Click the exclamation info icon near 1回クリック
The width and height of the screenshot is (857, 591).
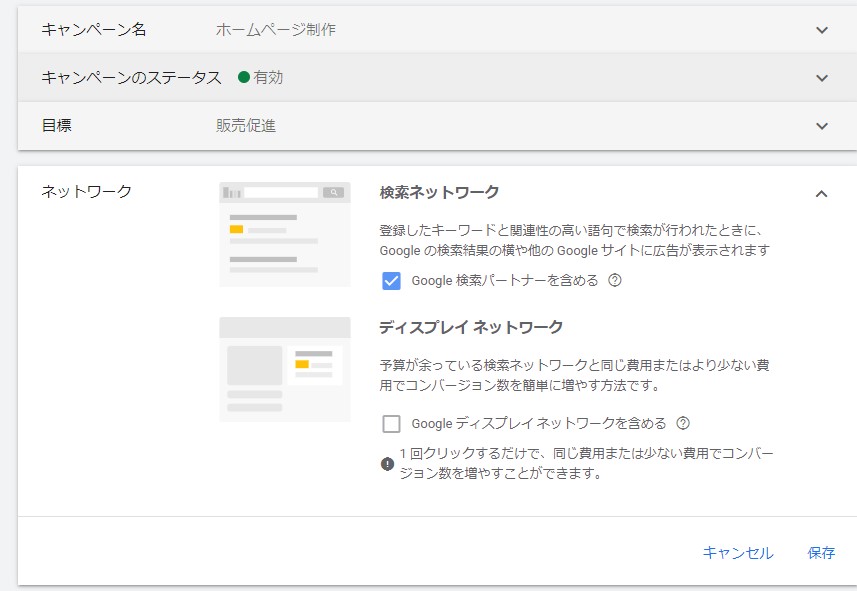(388, 464)
